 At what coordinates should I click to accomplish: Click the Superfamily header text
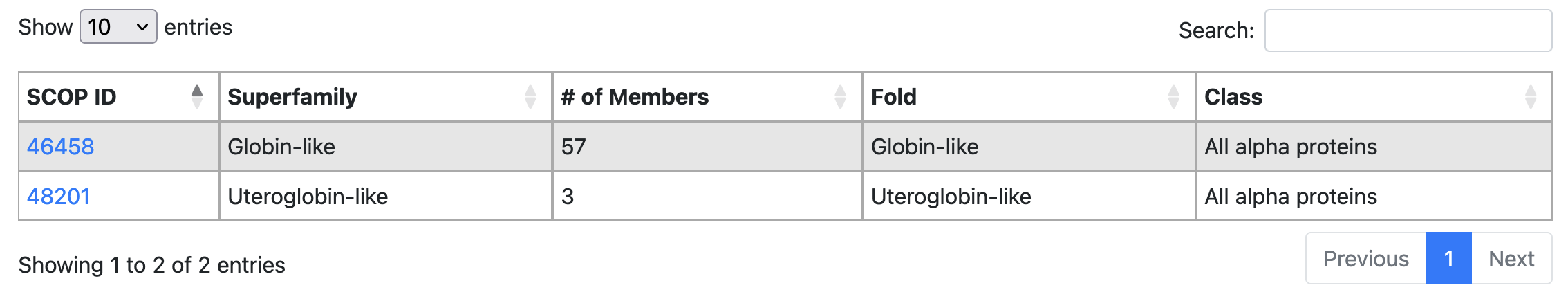click(292, 97)
